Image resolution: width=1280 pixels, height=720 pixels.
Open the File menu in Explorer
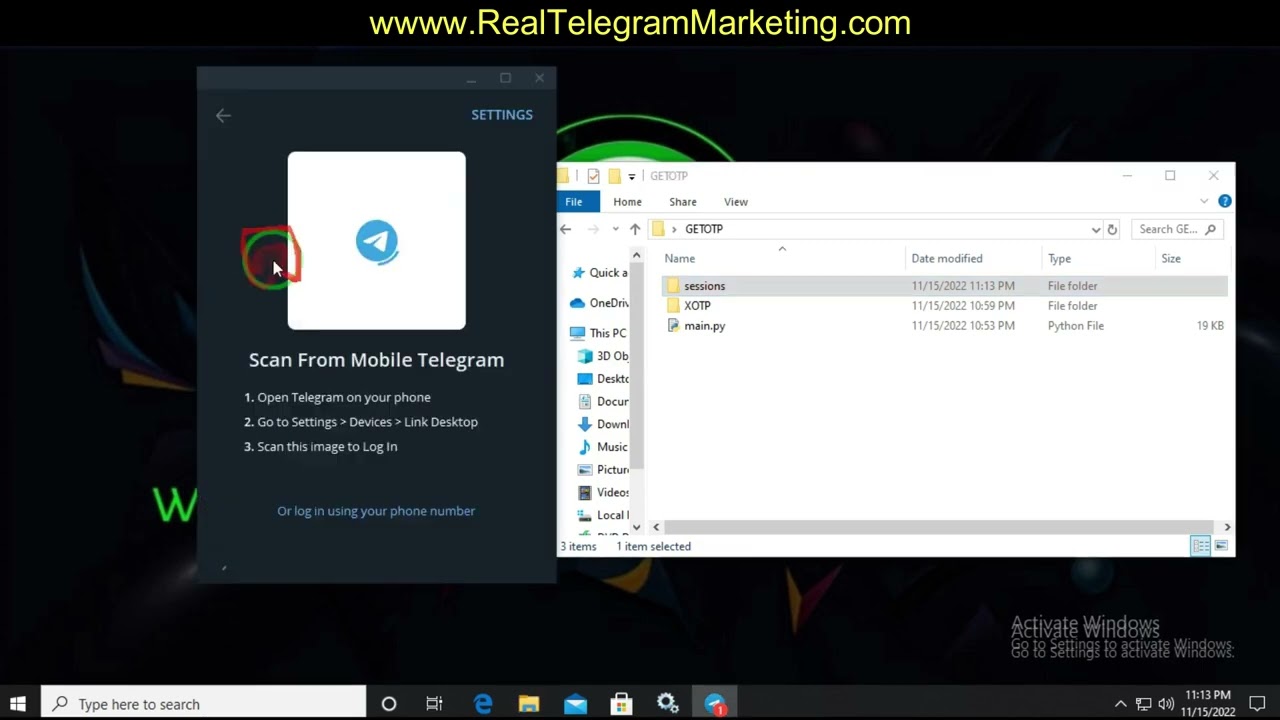click(x=573, y=202)
